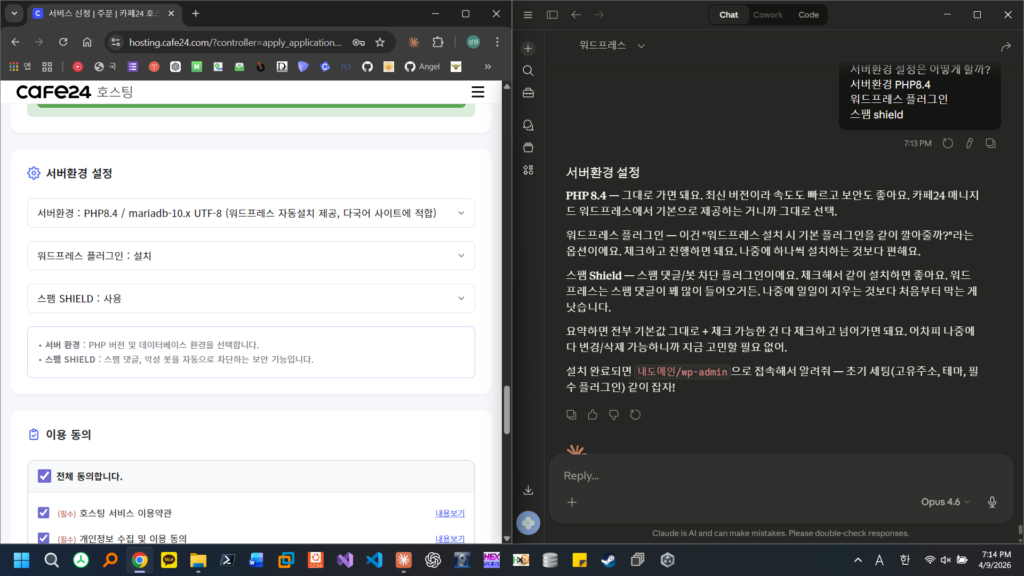
Task: Open File Explorer from taskbar
Action: coord(198,560)
